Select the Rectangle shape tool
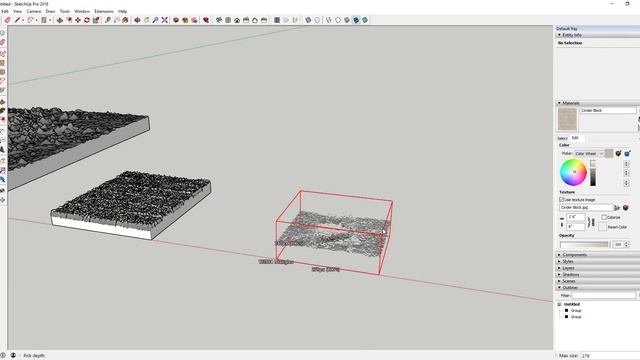Viewport: 640px width, 360px height. point(44,20)
